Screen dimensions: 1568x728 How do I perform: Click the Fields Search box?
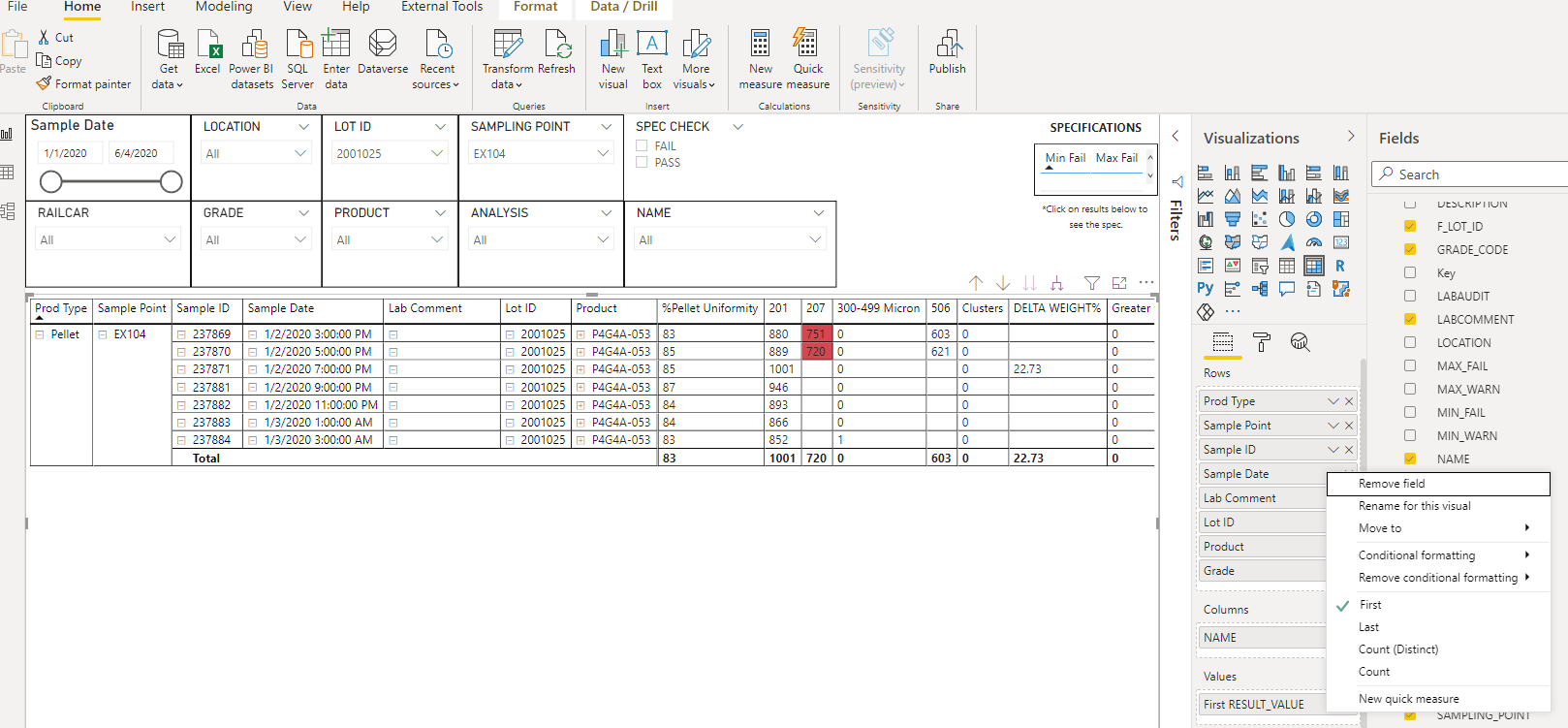tap(1470, 174)
